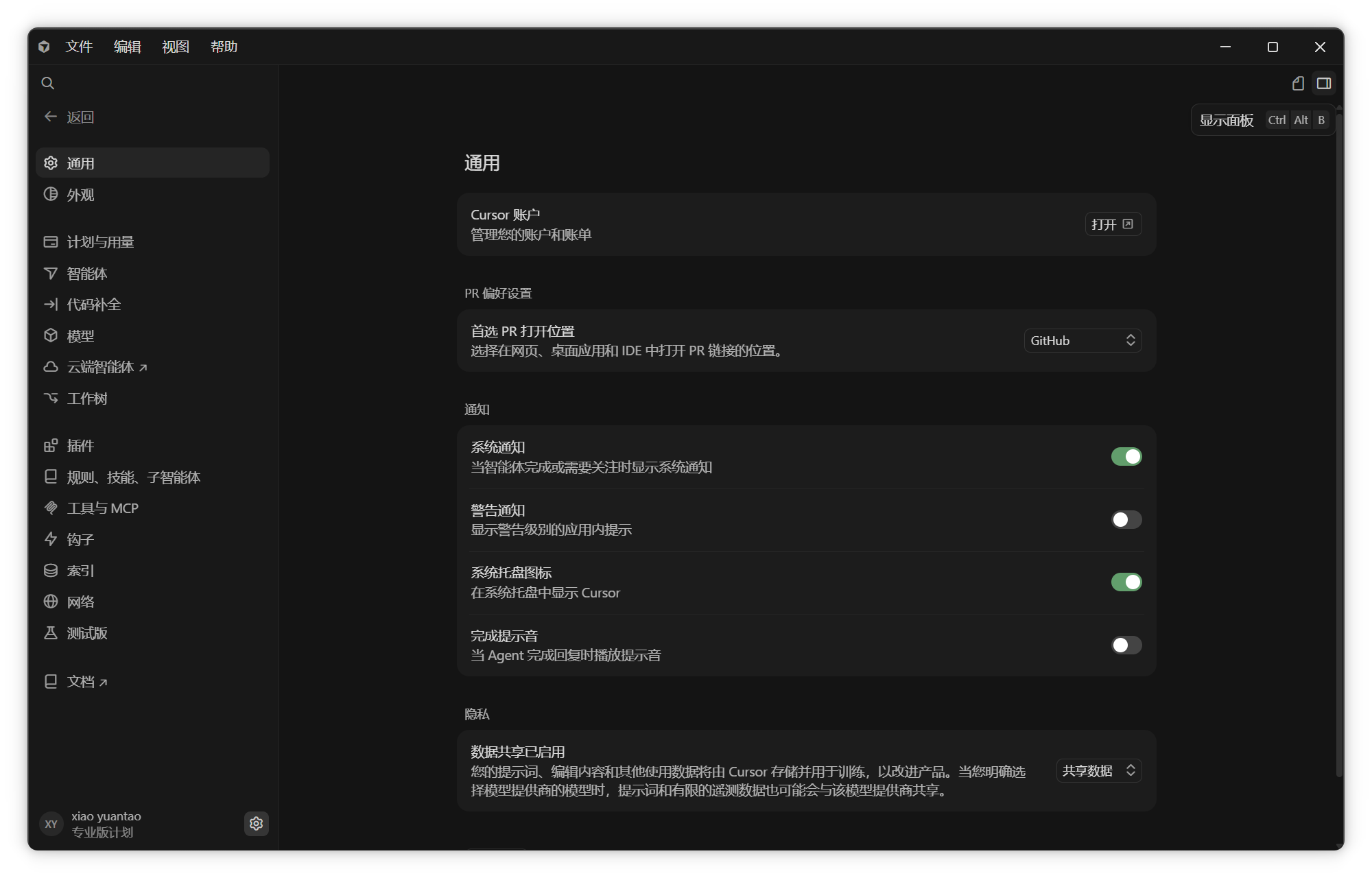Click the 系统通知 setting title

498,447
